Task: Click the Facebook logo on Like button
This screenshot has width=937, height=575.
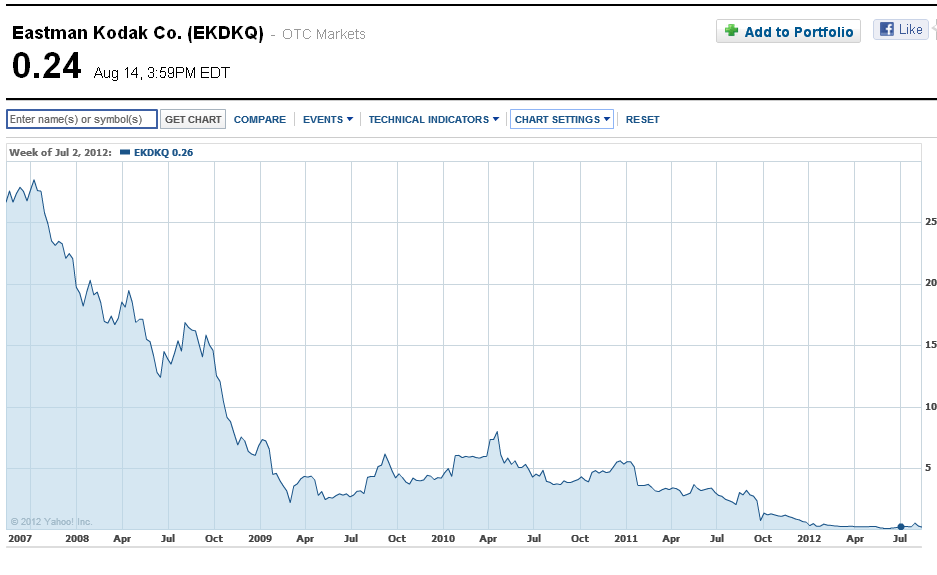Action: click(x=887, y=29)
